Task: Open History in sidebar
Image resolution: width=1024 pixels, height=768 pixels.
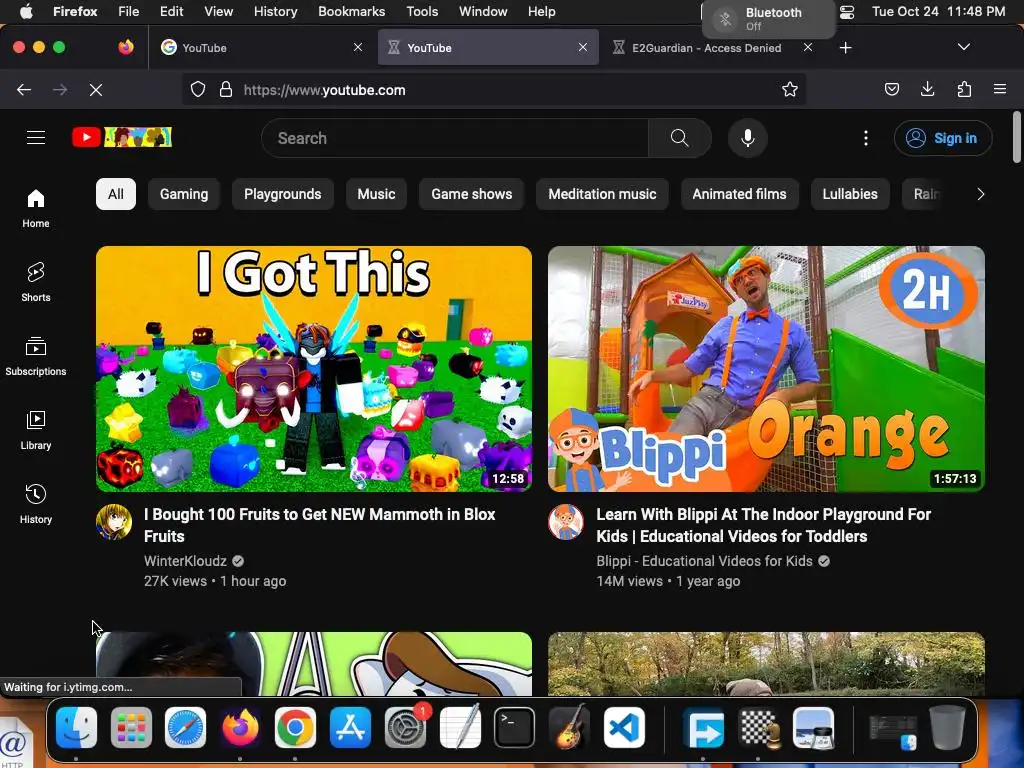Action: pyautogui.click(x=36, y=504)
